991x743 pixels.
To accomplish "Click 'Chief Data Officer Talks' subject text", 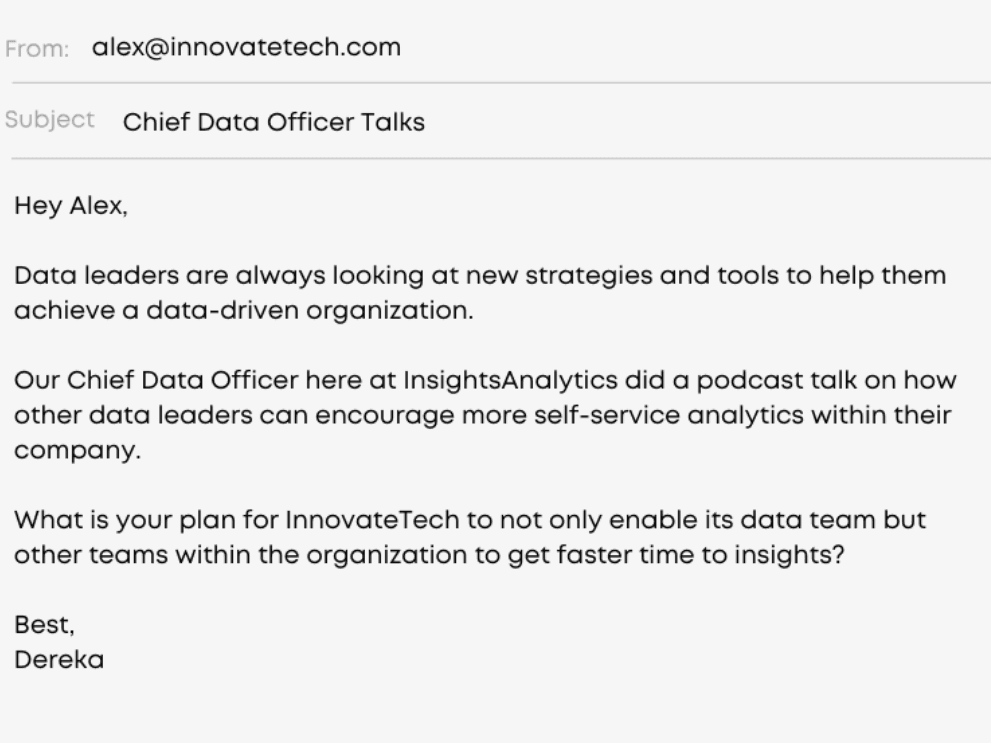I will (274, 122).
